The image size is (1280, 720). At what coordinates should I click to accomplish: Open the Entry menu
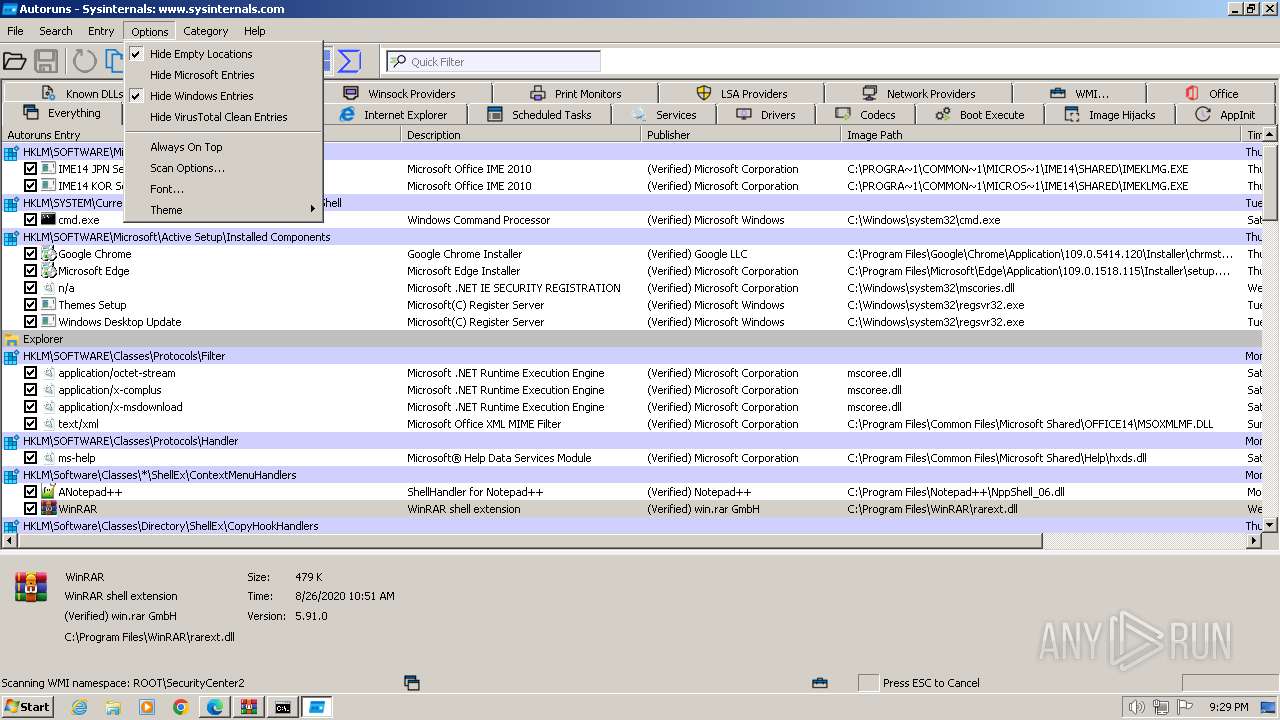click(101, 31)
